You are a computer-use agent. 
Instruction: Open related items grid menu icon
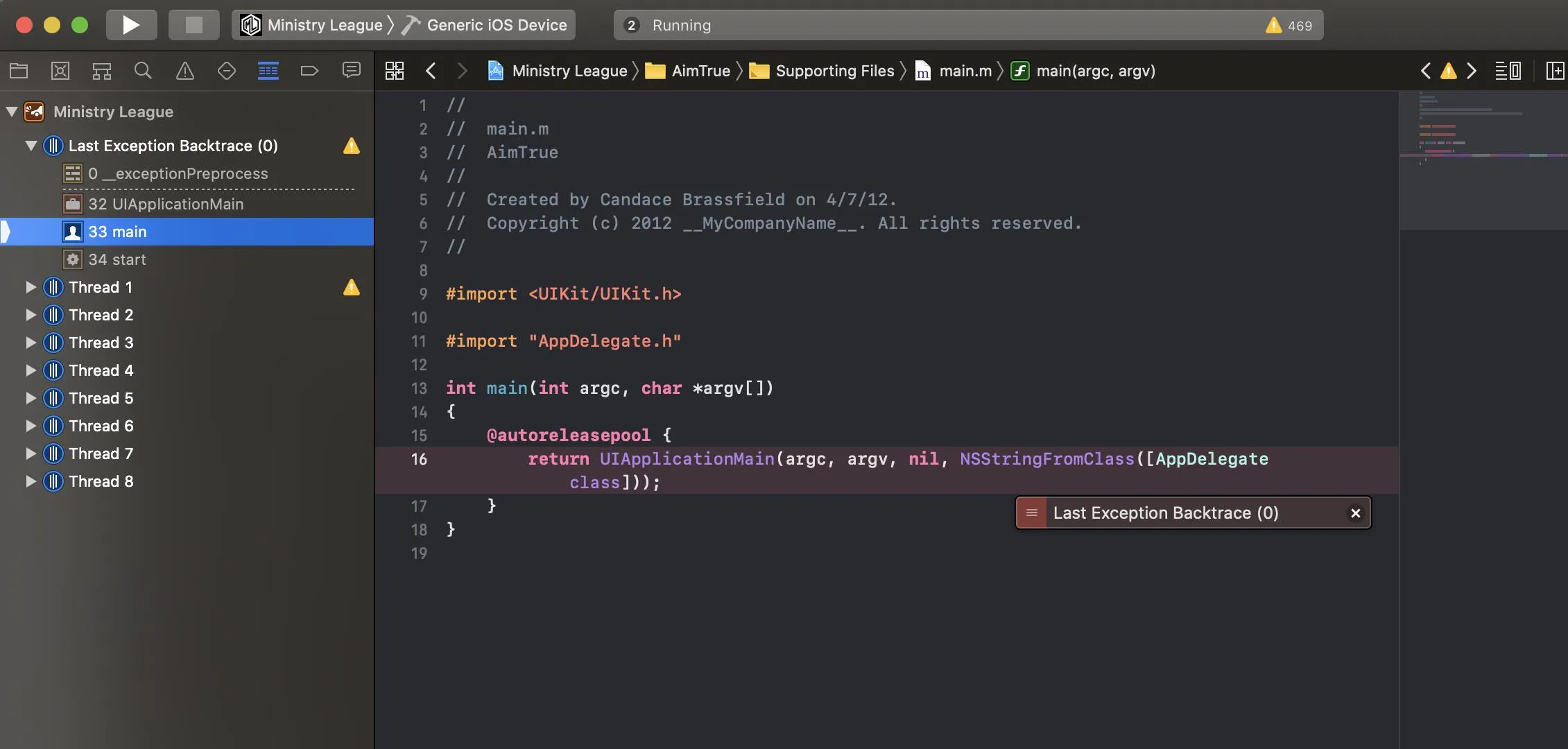coord(395,71)
